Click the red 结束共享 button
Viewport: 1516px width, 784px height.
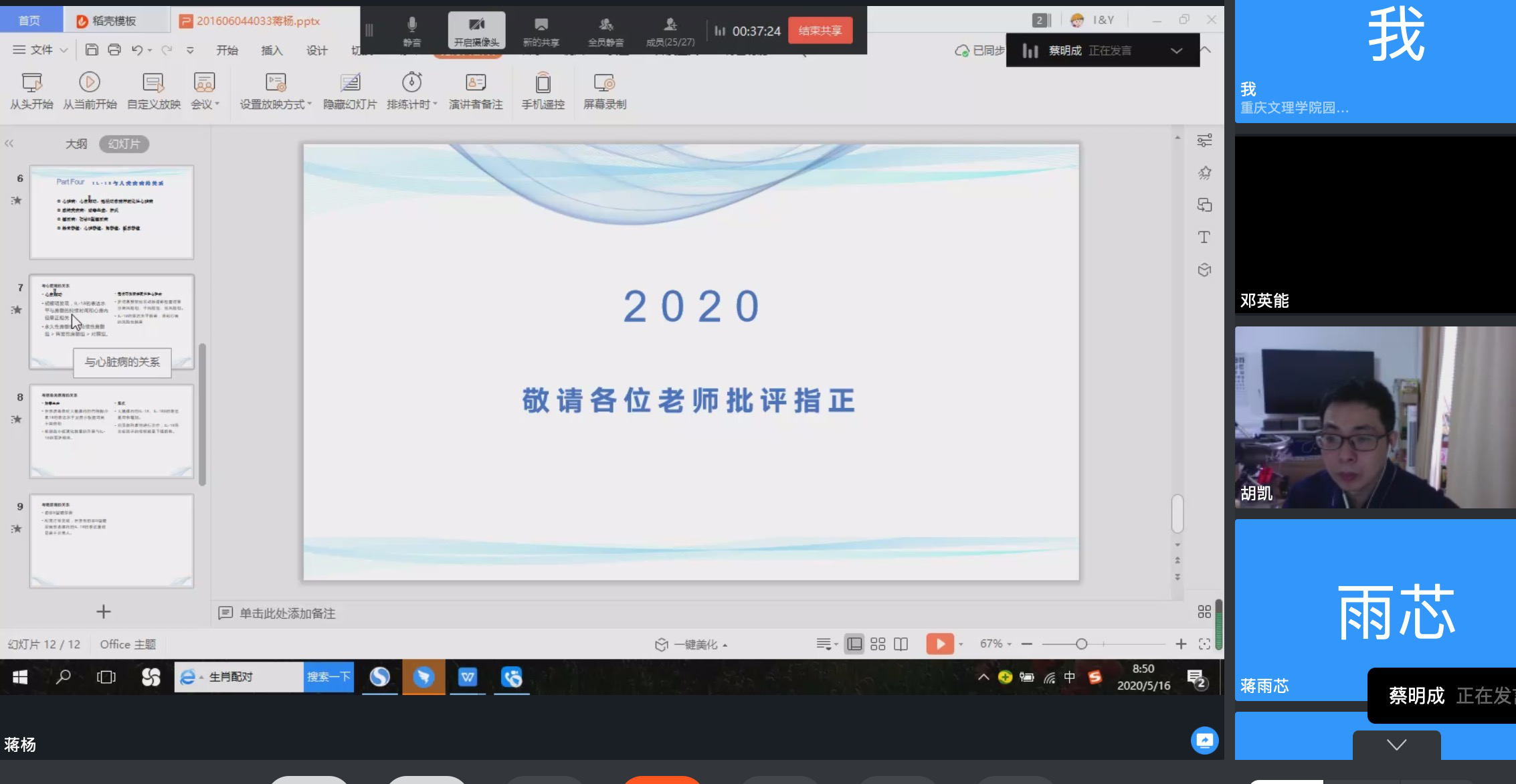click(820, 30)
